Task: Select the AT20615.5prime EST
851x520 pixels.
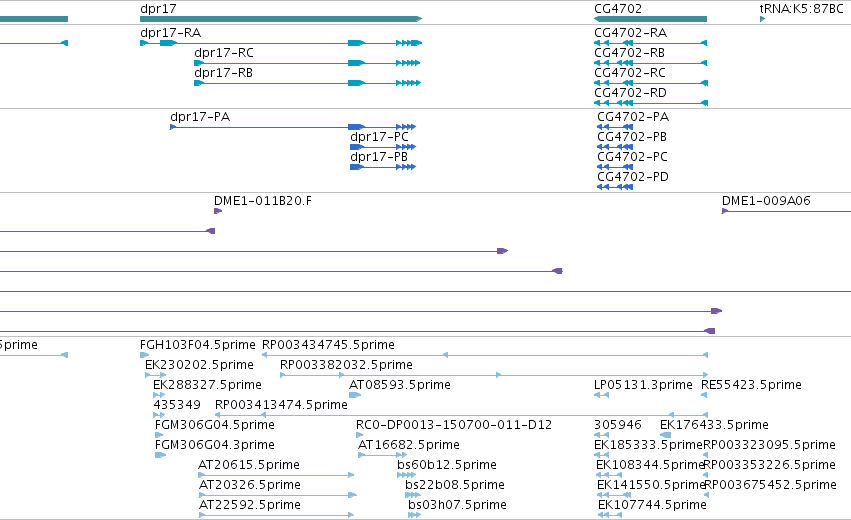Action: point(276,475)
